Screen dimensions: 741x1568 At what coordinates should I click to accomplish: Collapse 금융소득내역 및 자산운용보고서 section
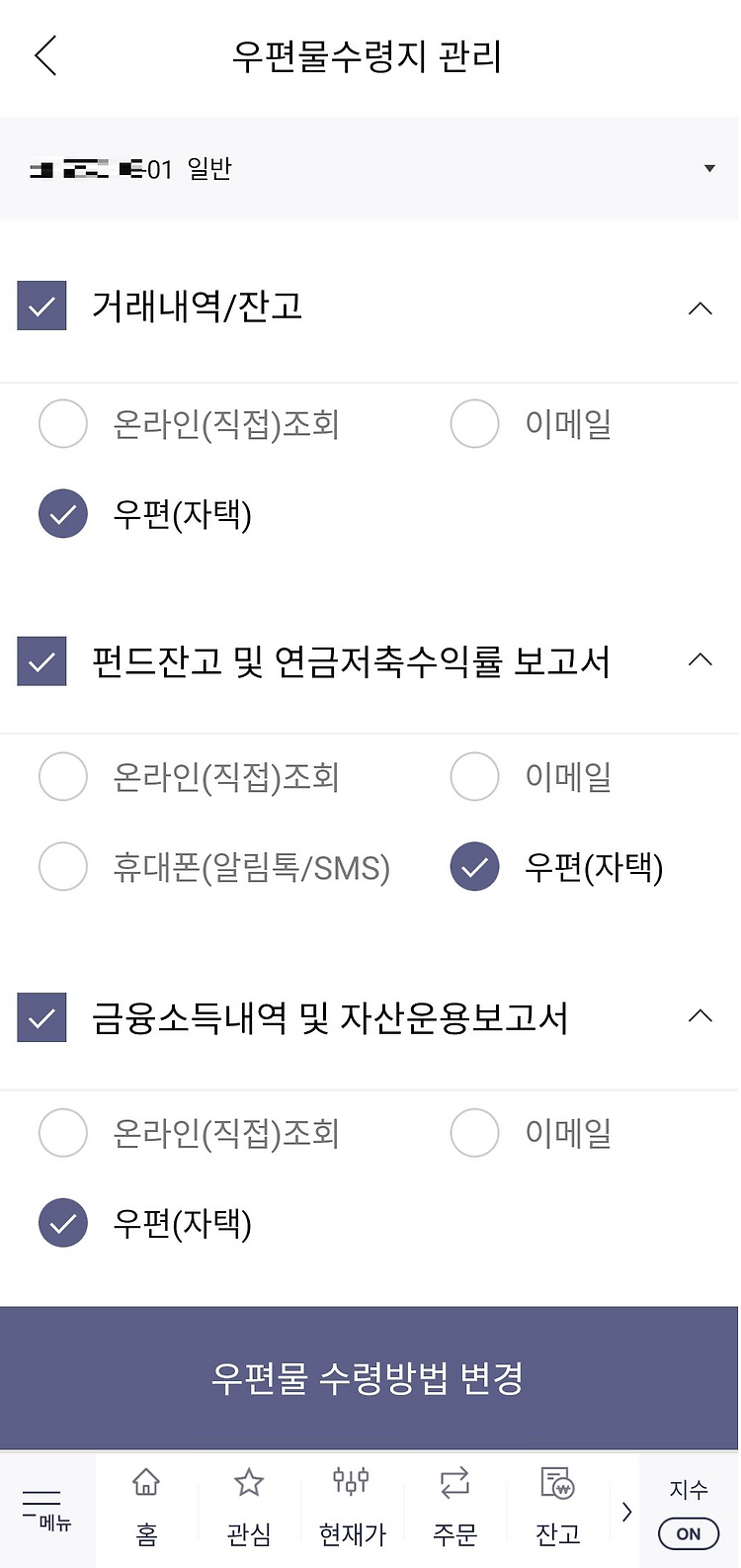click(700, 1015)
